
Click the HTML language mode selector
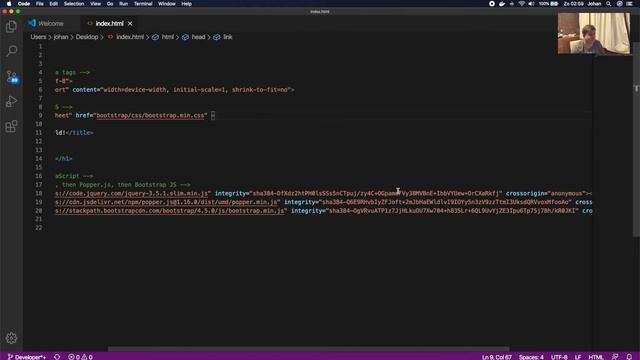pyautogui.click(x=596, y=357)
